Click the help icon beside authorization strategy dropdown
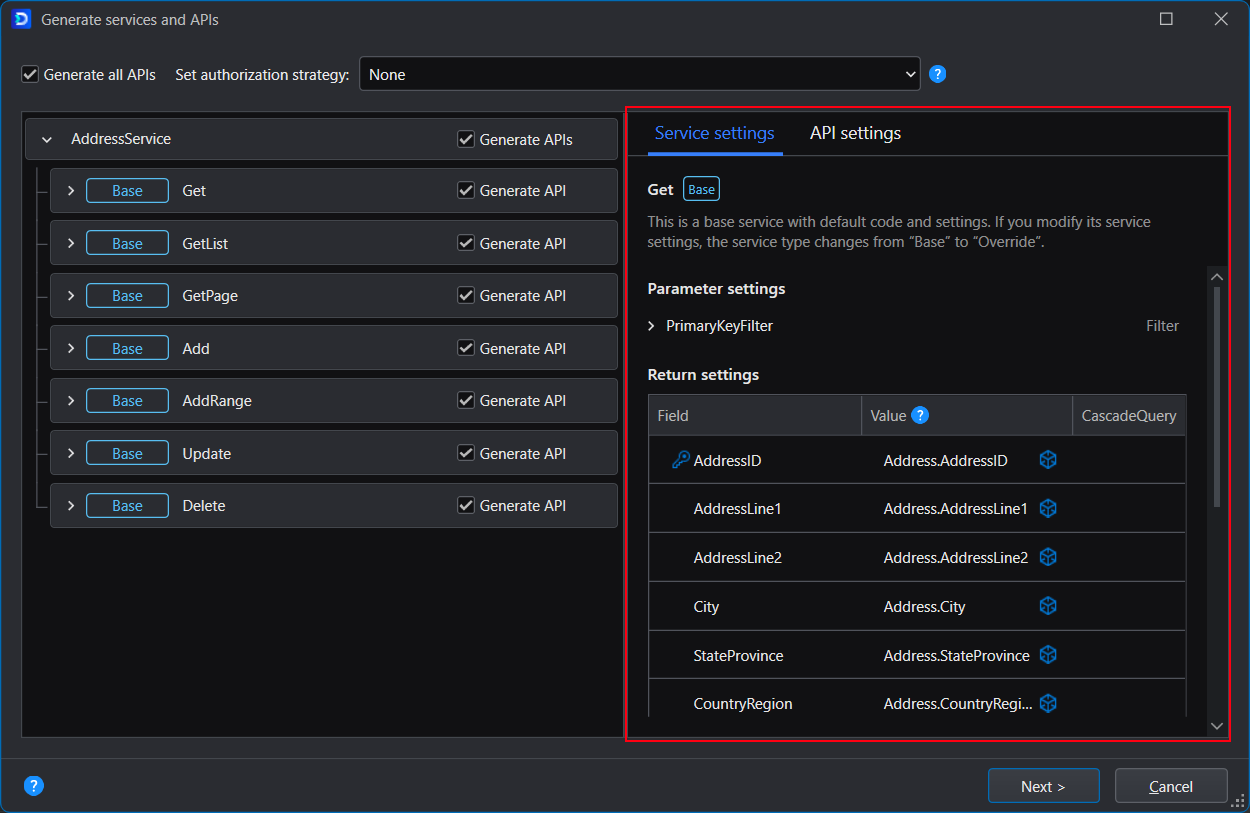Image resolution: width=1250 pixels, height=813 pixels. pos(937,74)
